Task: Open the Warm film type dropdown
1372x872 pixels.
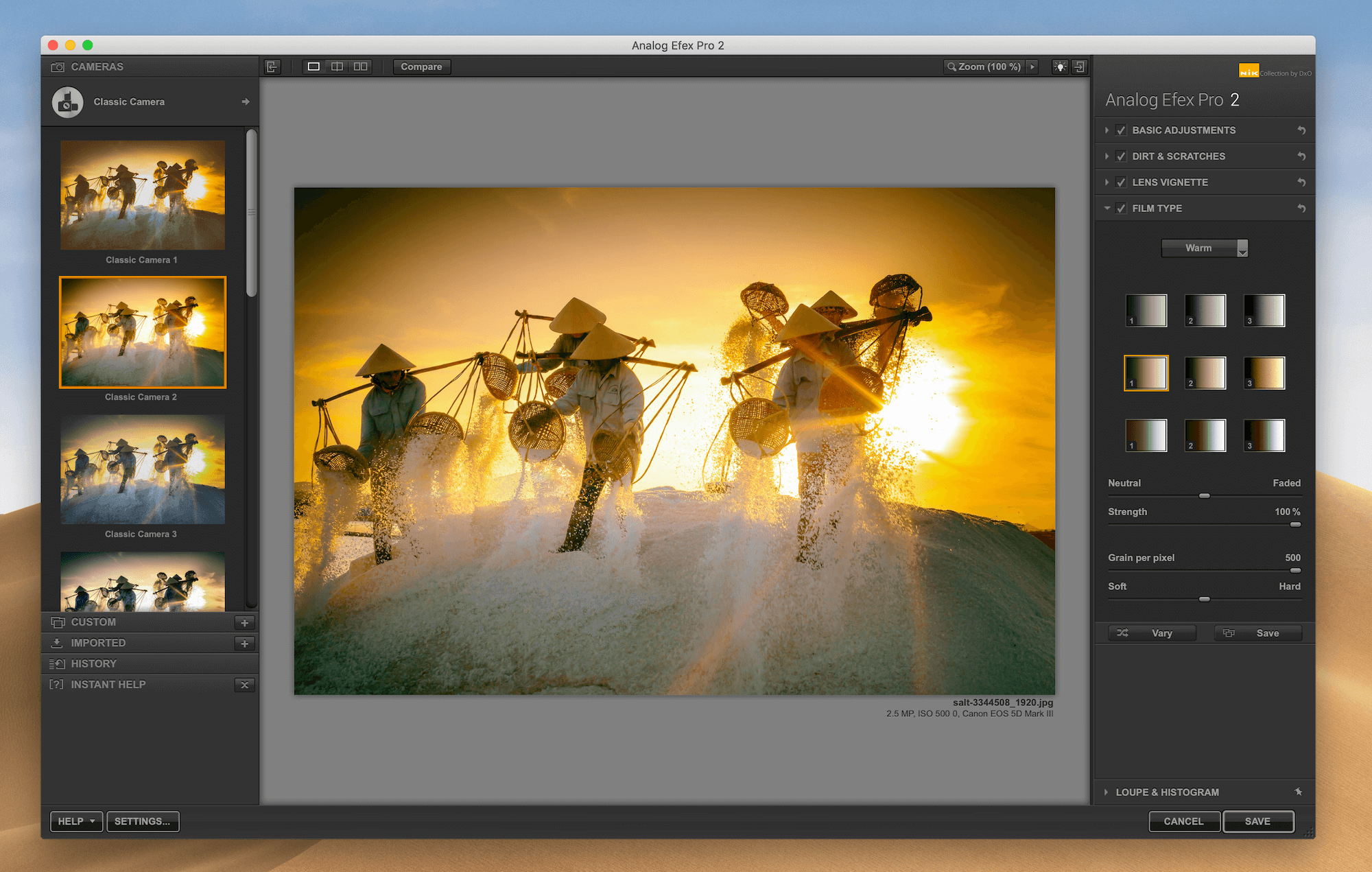Action: (1204, 248)
